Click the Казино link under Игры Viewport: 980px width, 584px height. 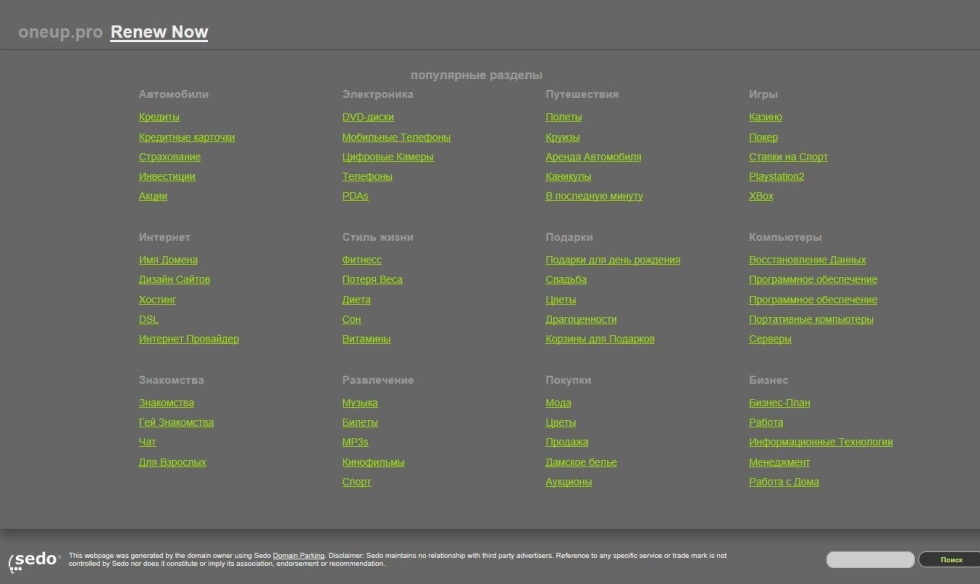pos(765,117)
